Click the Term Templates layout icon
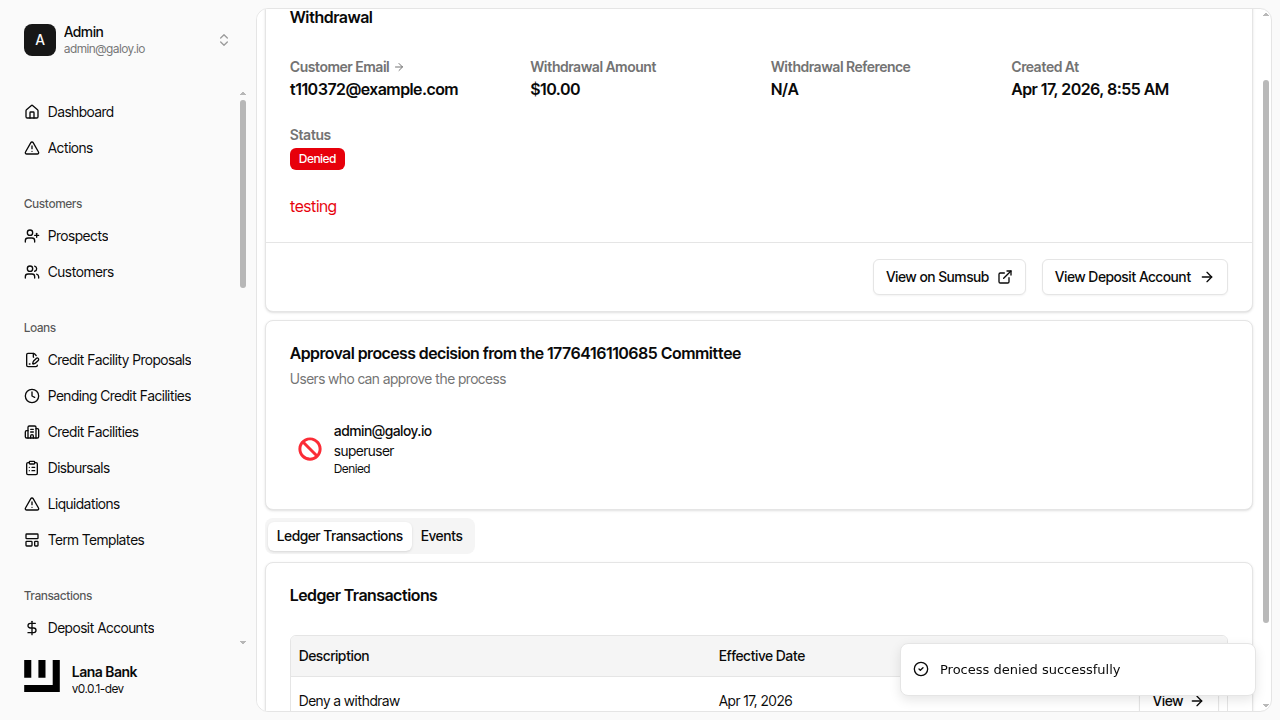This screenshot has width=1280, height=720. (32, 540)
